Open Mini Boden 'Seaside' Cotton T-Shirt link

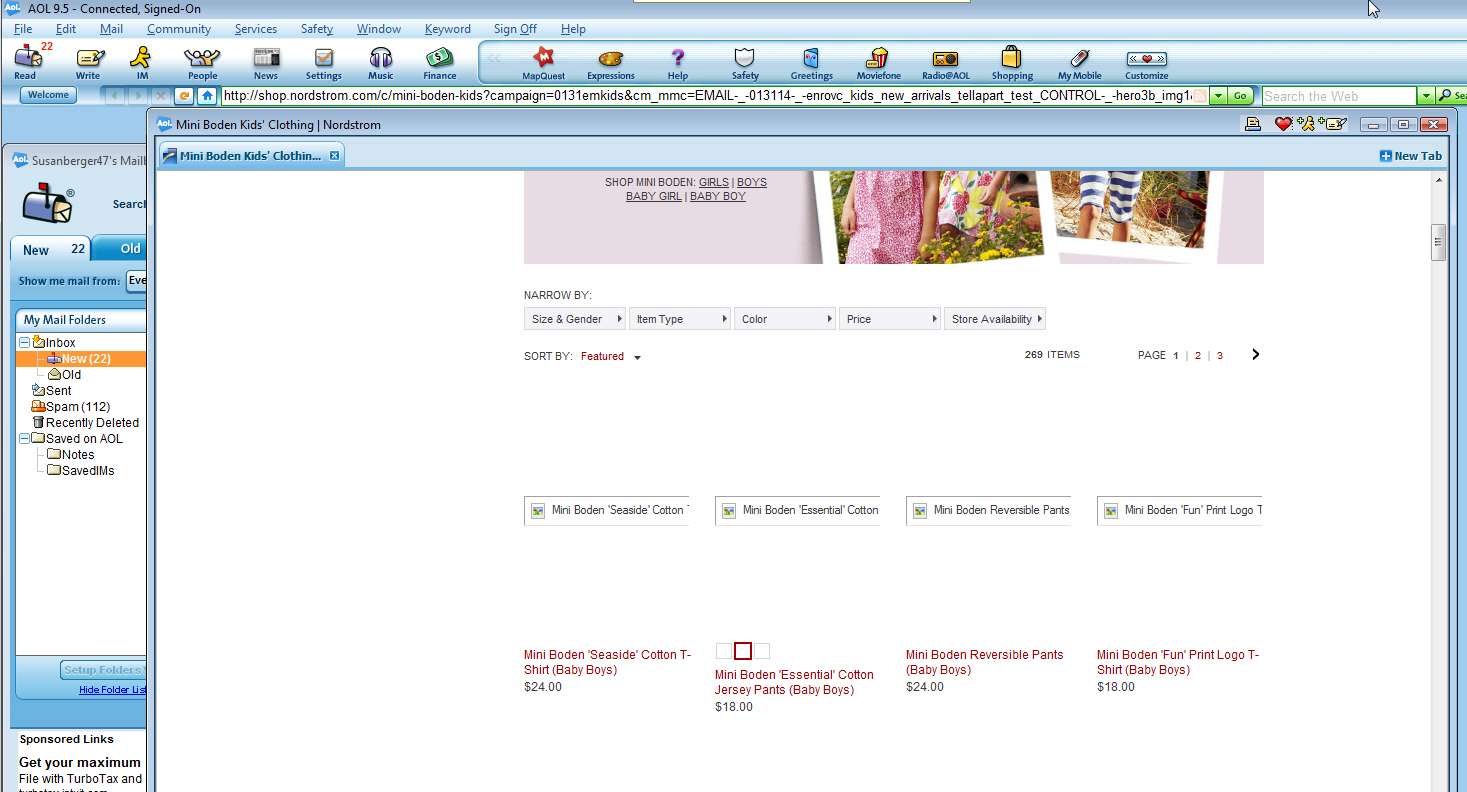[607, 662]
